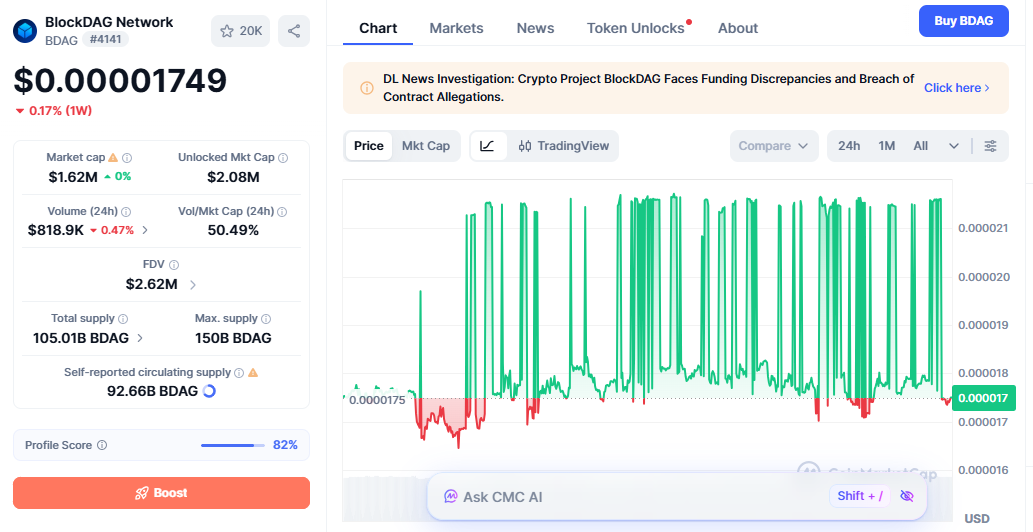Screen dimensions: 1033x532
Task: Open info icon next to Profile Score
Action: tap(102, 445)
